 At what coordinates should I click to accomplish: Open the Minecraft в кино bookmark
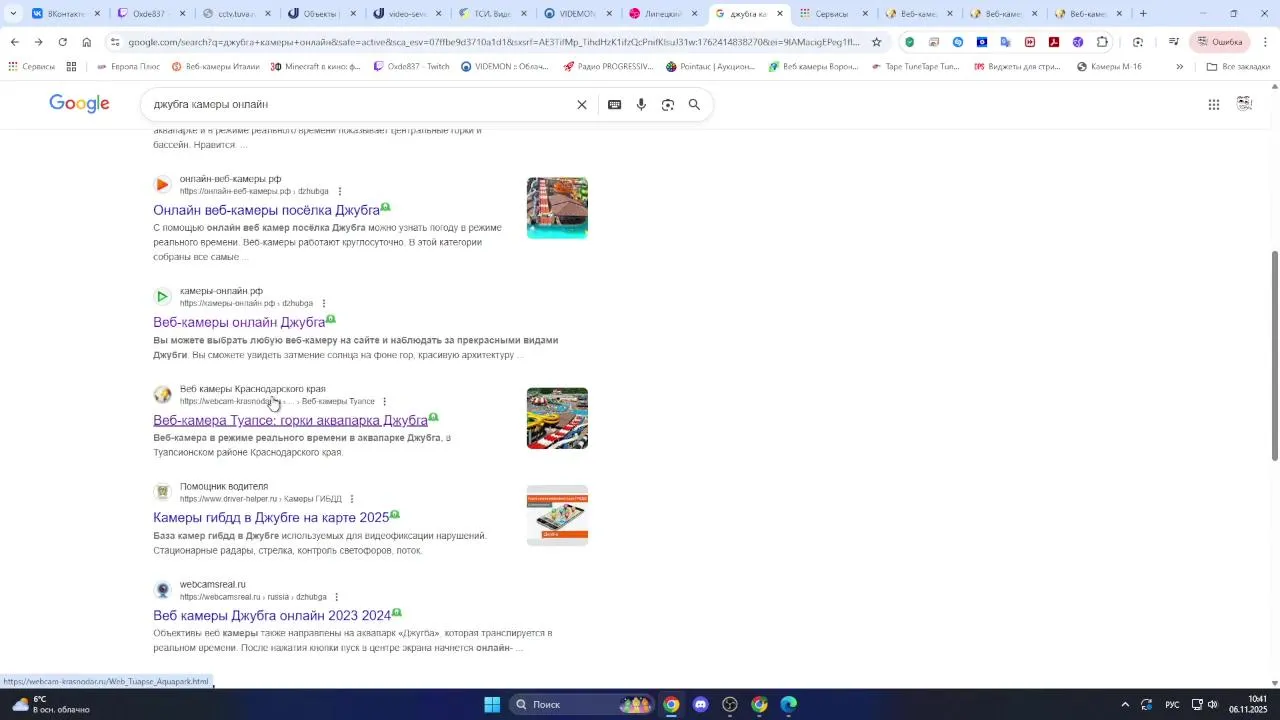[x=314, y=66]
